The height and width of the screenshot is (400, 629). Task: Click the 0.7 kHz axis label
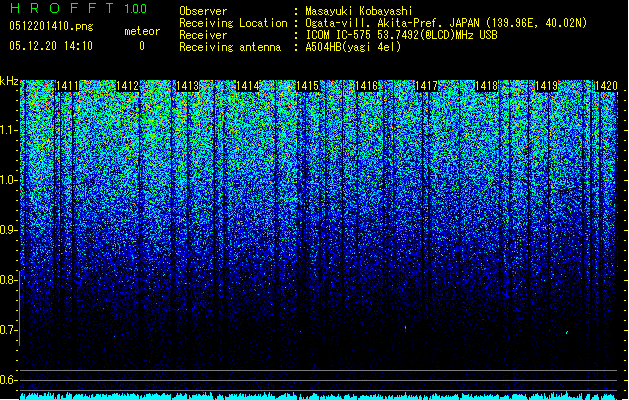[8, 330]
